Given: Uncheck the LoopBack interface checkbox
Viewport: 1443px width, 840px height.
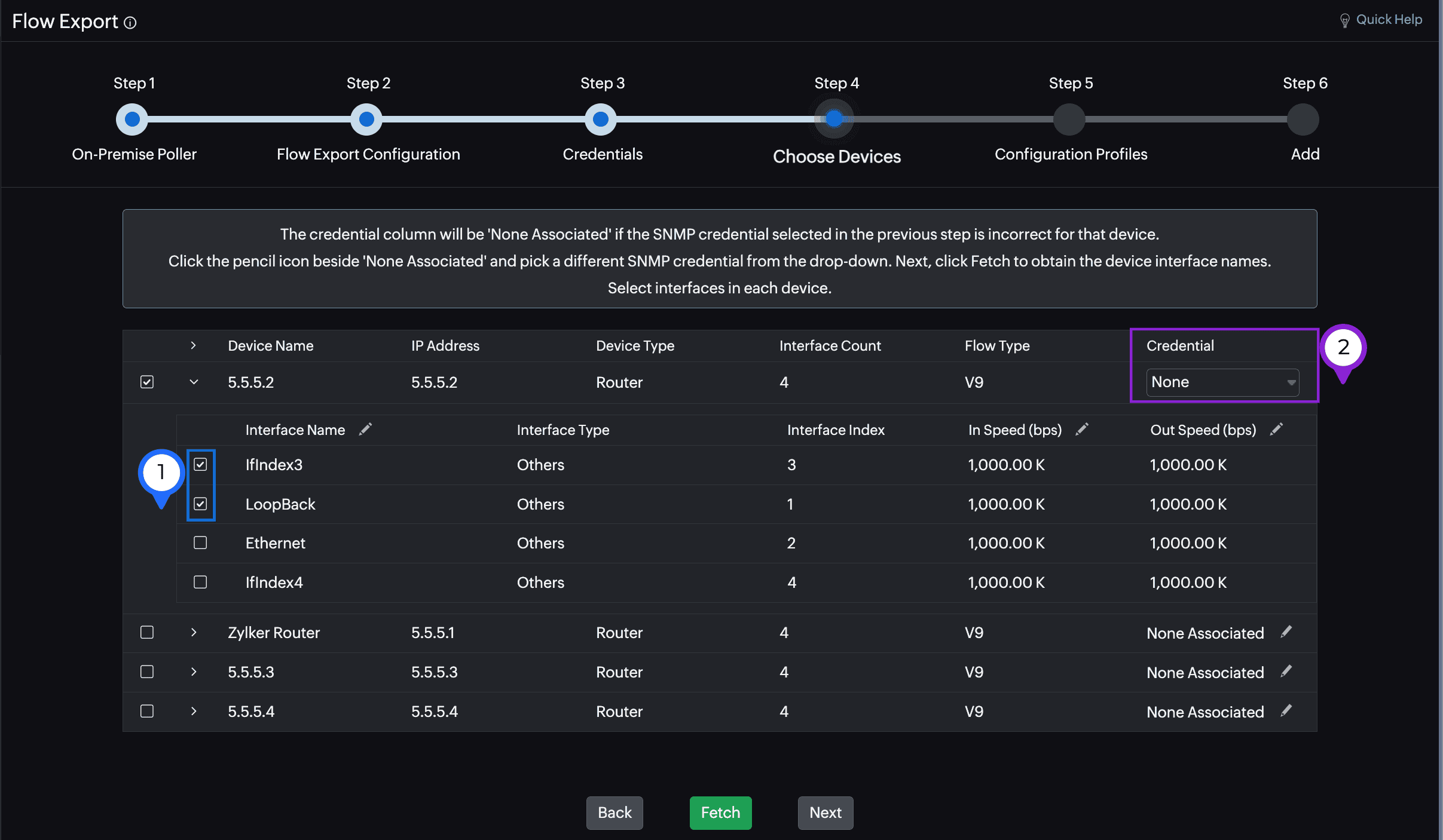Looking at the screenshot, I should pyautogui.click(x=200, y=504).
